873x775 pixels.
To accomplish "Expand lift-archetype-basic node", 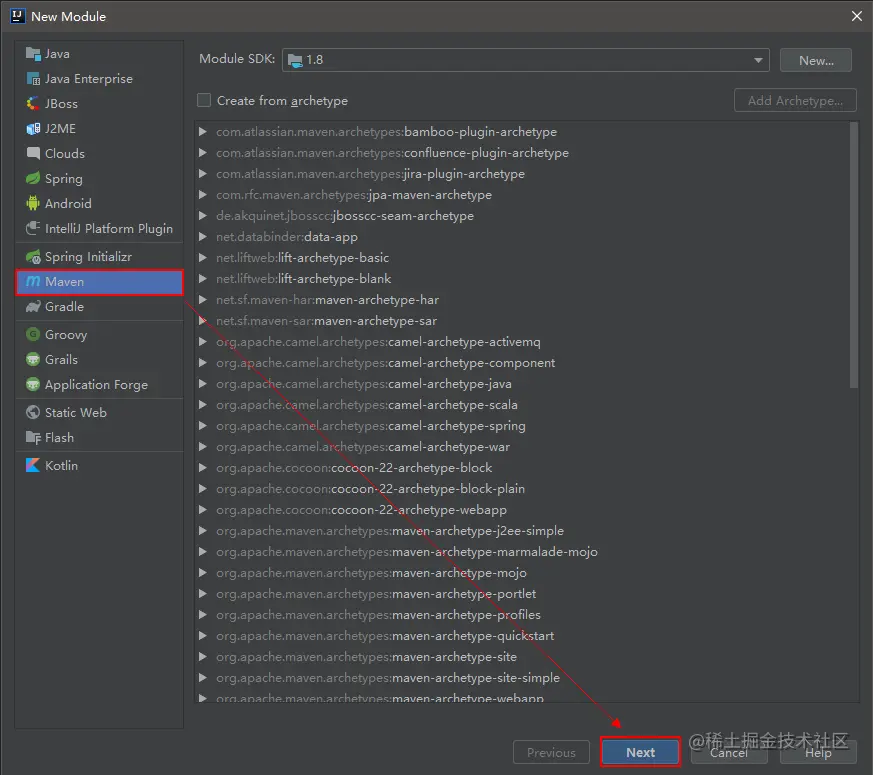I will tap(203, 258).
